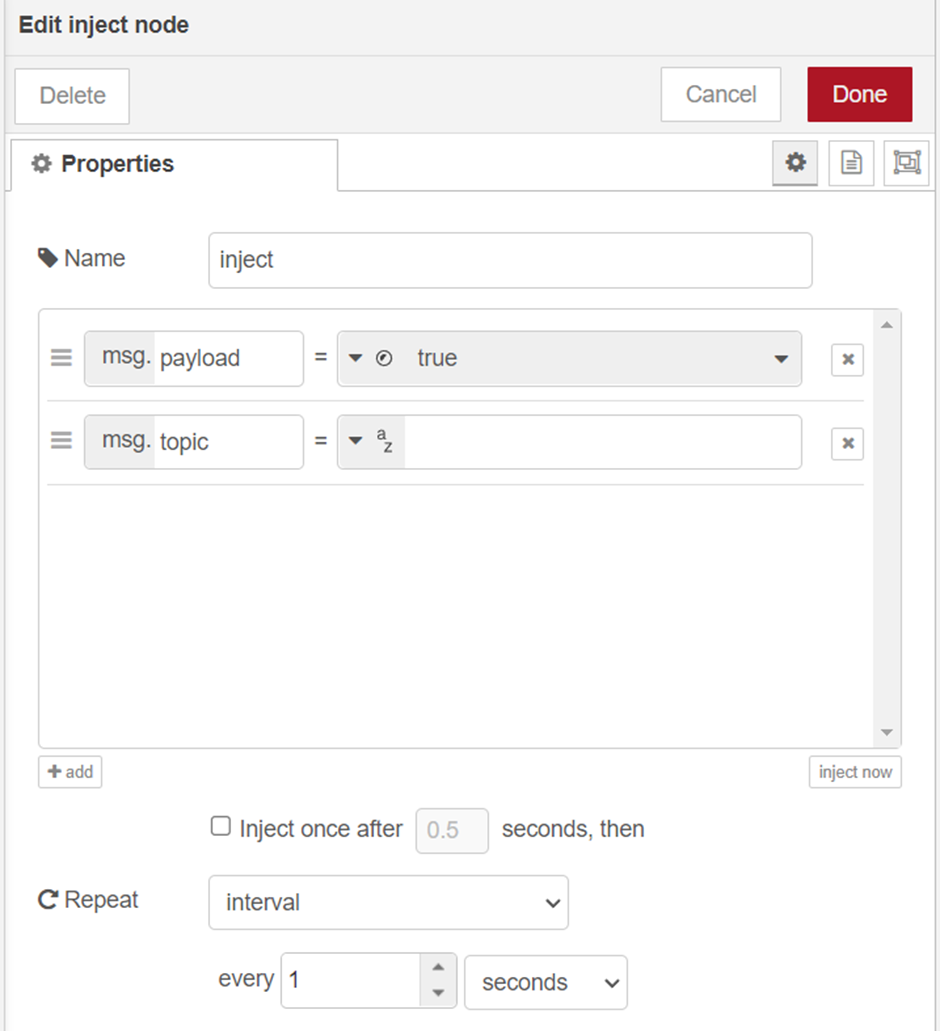Image resolution: width=940 pixels, height=1031 pixels.
Task: Delete the inject node
Action: click(72, 96)
